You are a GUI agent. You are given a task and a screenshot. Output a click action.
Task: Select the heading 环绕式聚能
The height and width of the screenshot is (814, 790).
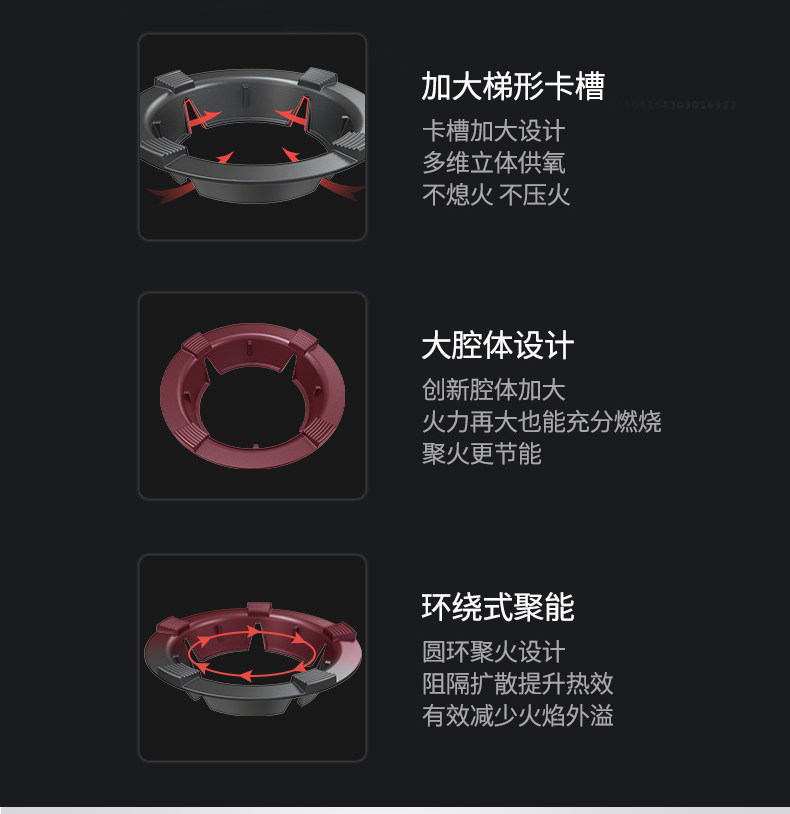point(498,607)
